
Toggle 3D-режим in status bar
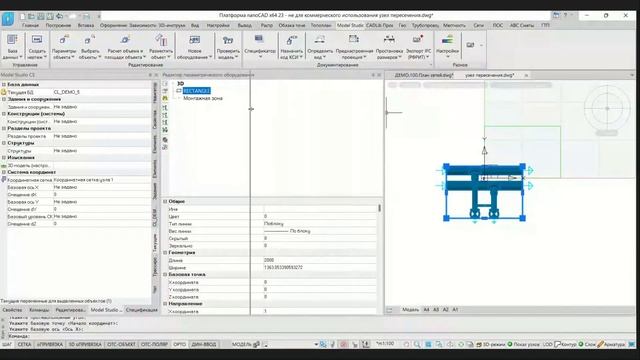(491, 344)
